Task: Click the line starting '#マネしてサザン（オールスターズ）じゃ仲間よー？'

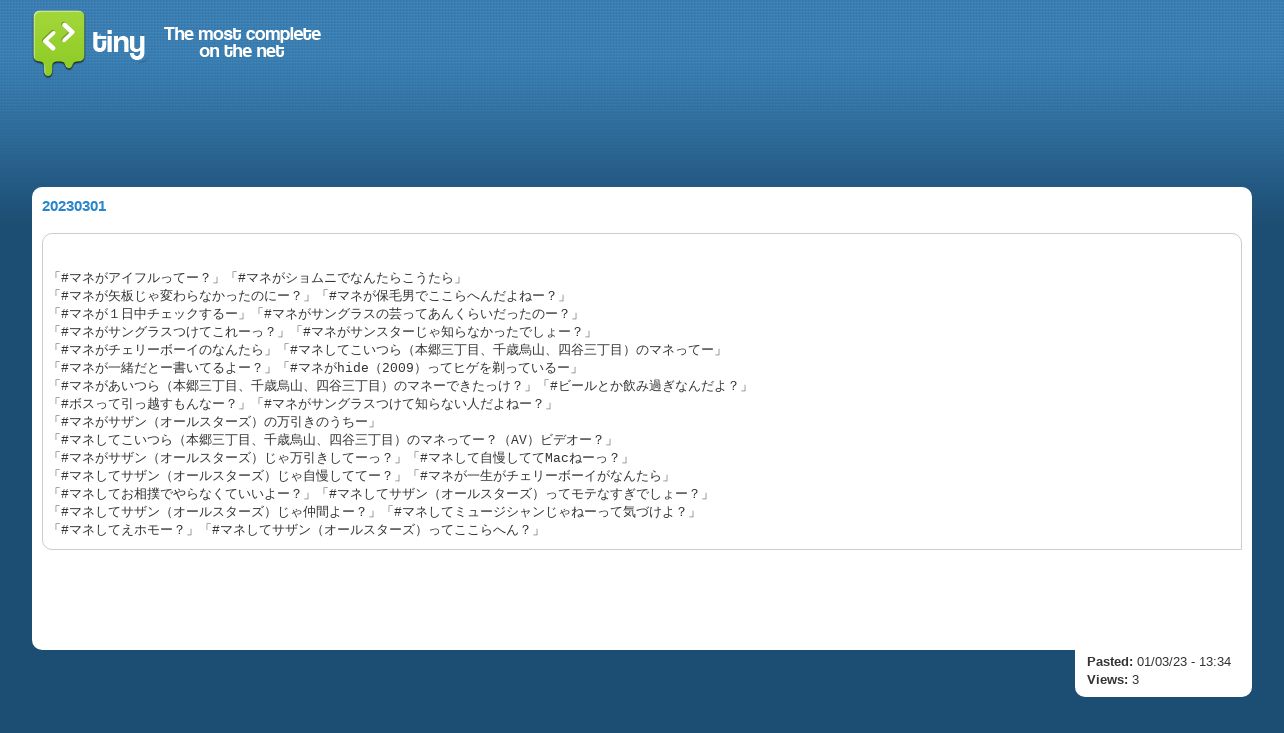Action: tap(374, 512)
